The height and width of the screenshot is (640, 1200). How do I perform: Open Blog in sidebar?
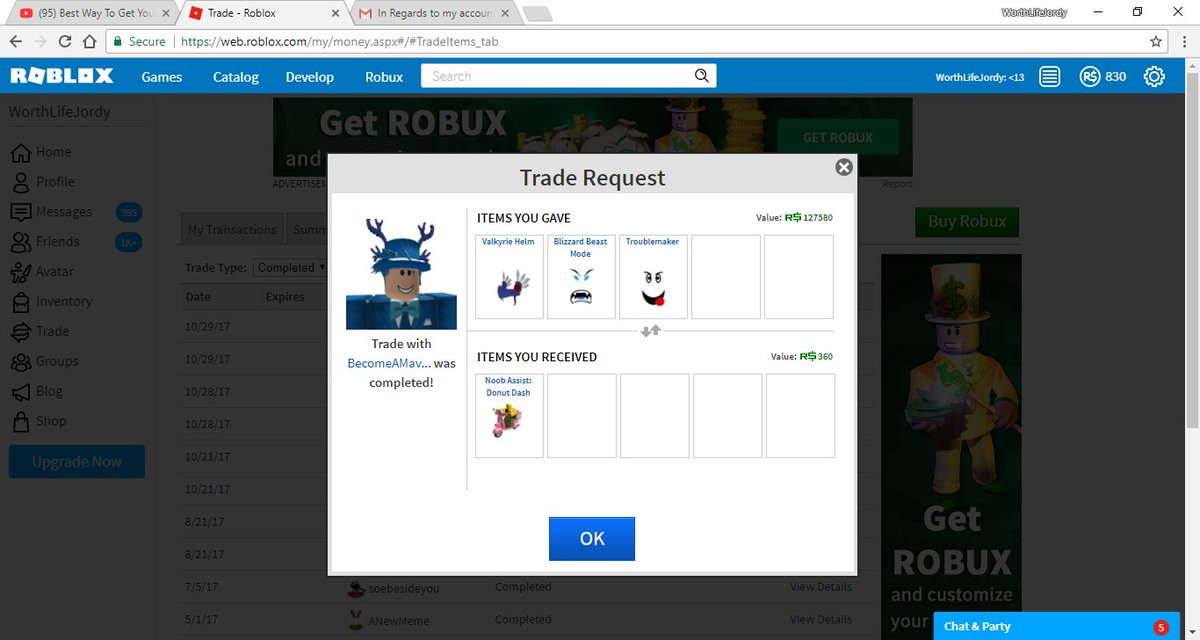[36, 392]
